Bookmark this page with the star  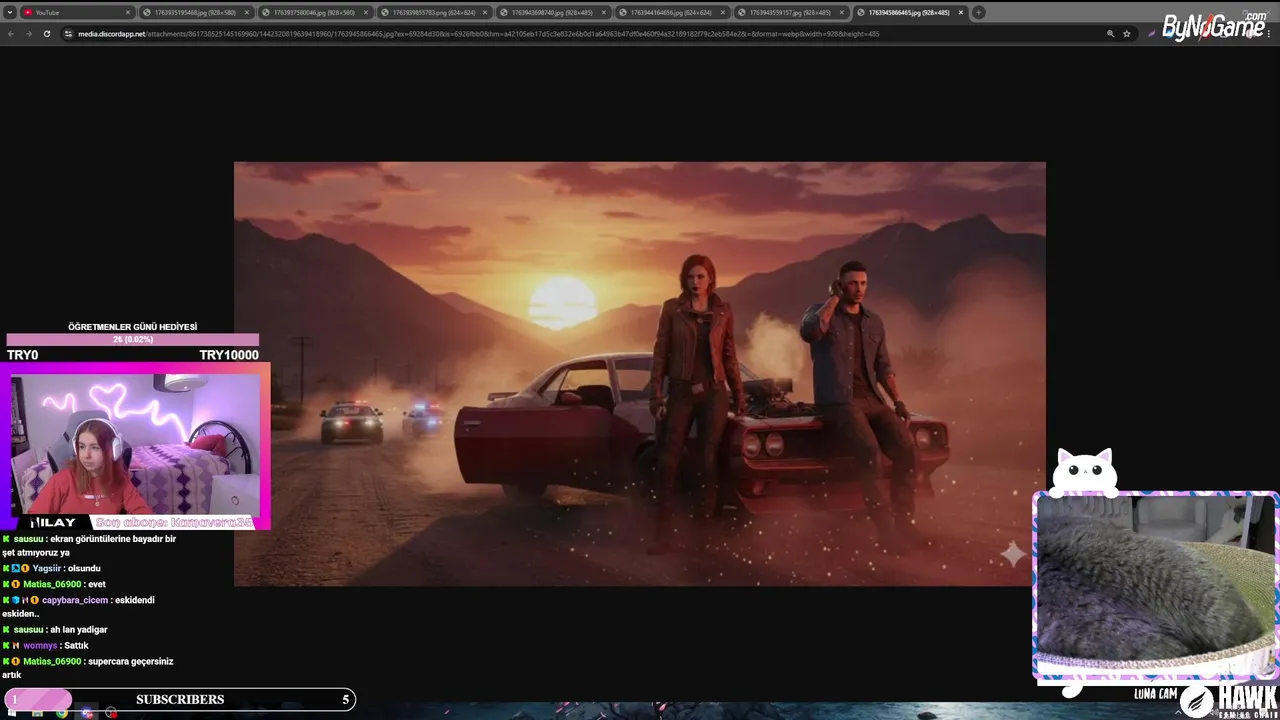pos(1127,33)
